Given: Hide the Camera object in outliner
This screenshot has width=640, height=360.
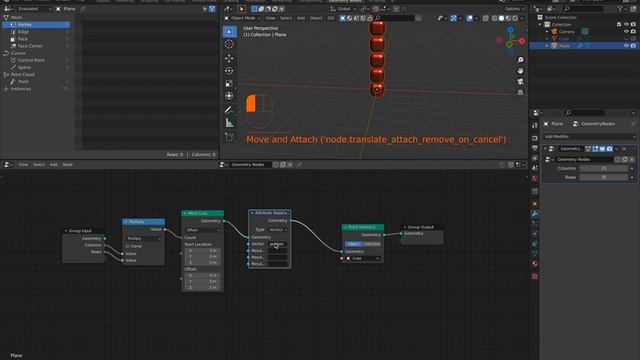Looking at the screenshot, I should (x=626, y=31).
